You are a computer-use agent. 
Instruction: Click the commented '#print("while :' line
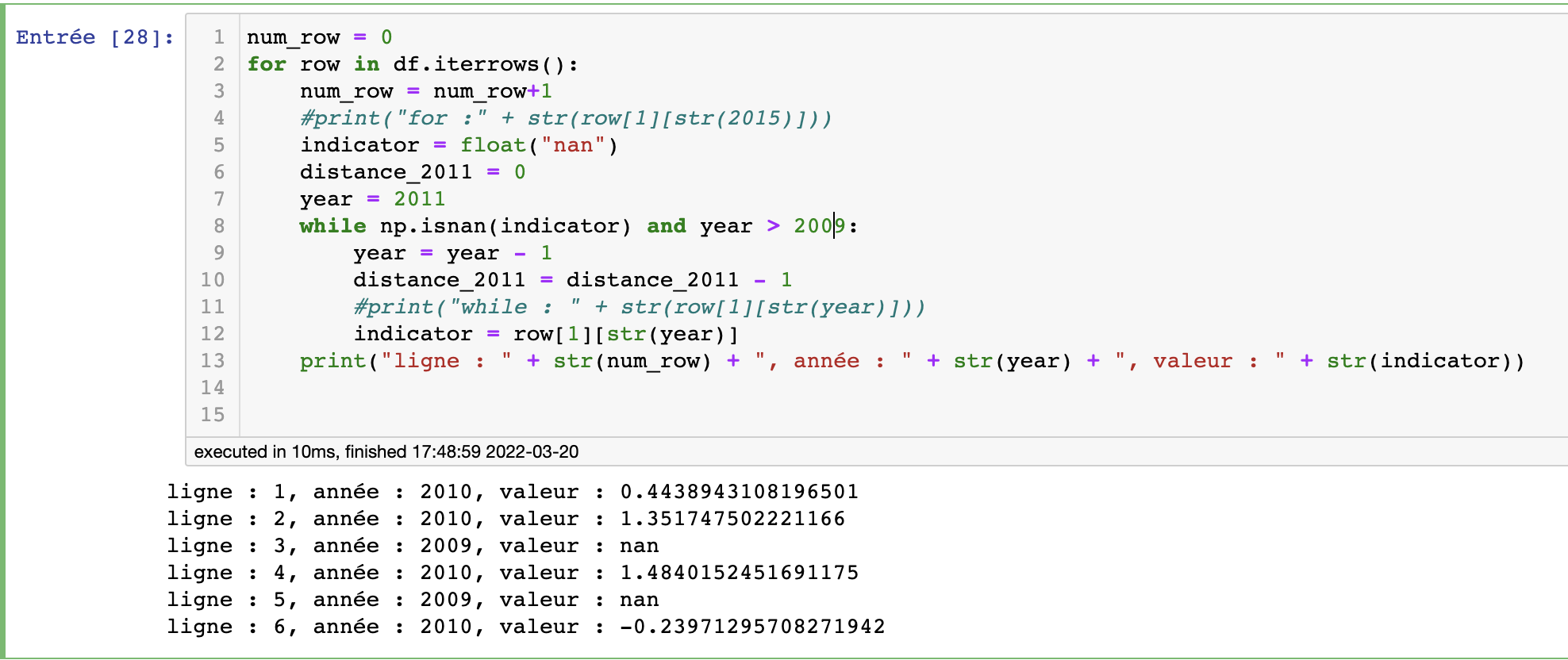(x=640, y=307)
